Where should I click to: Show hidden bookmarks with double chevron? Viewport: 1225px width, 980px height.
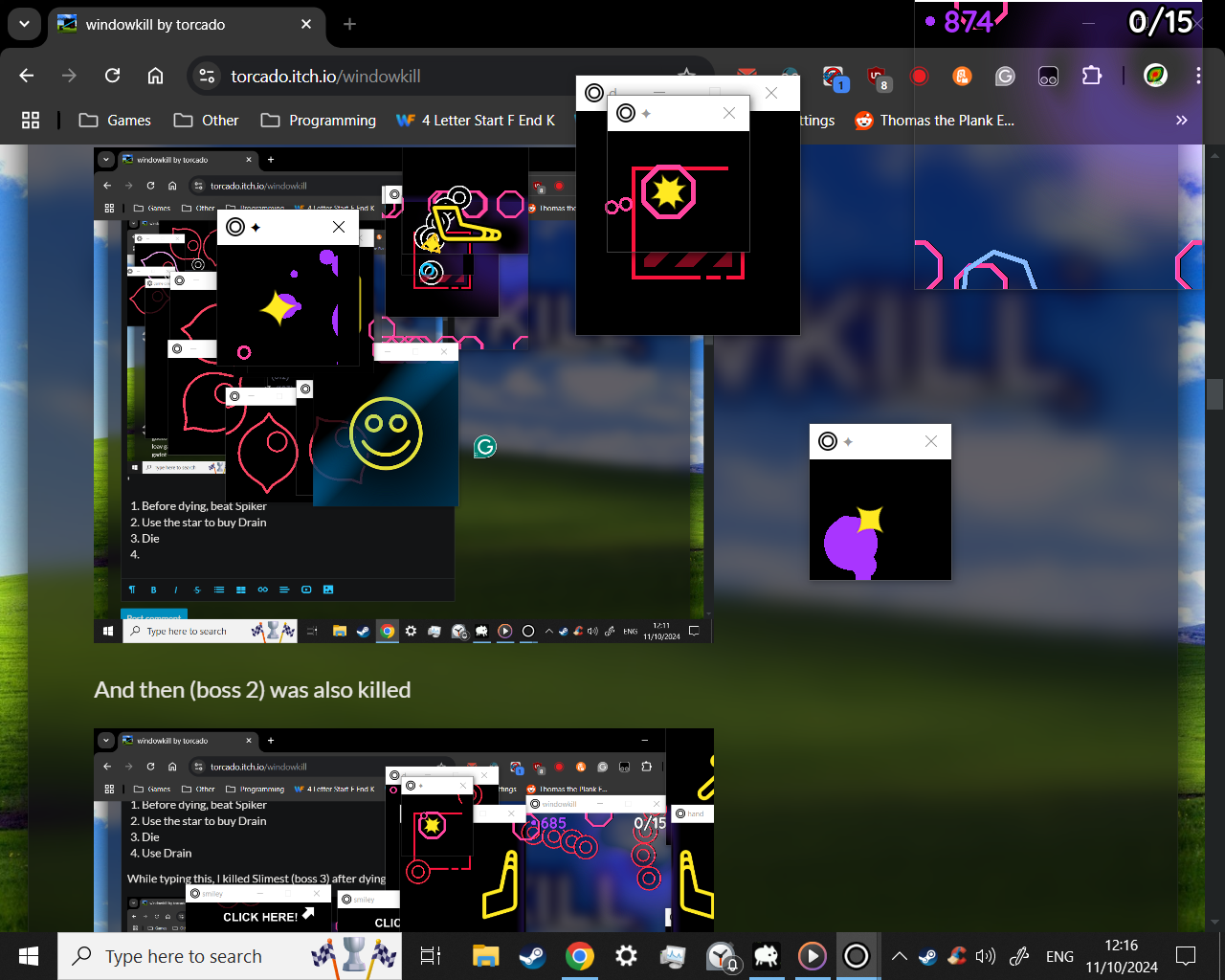pos(1181,120)
